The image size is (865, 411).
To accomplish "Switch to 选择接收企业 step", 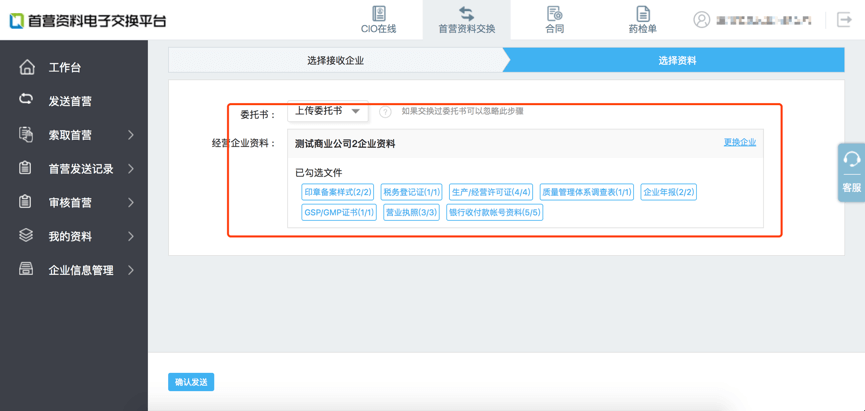I will 335,61.
